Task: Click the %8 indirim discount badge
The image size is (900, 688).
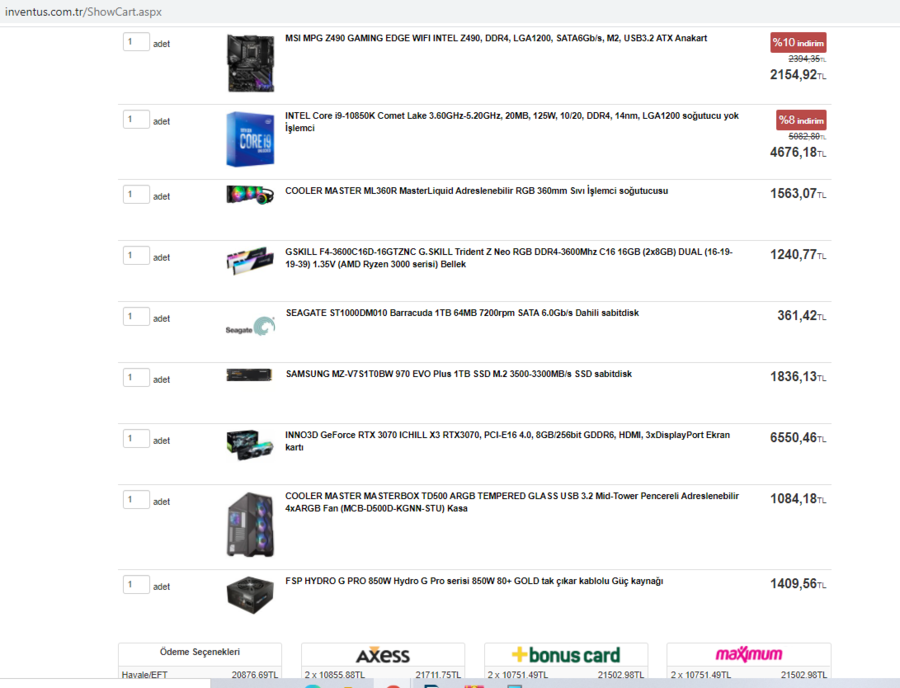Action: tap(801, 120)
